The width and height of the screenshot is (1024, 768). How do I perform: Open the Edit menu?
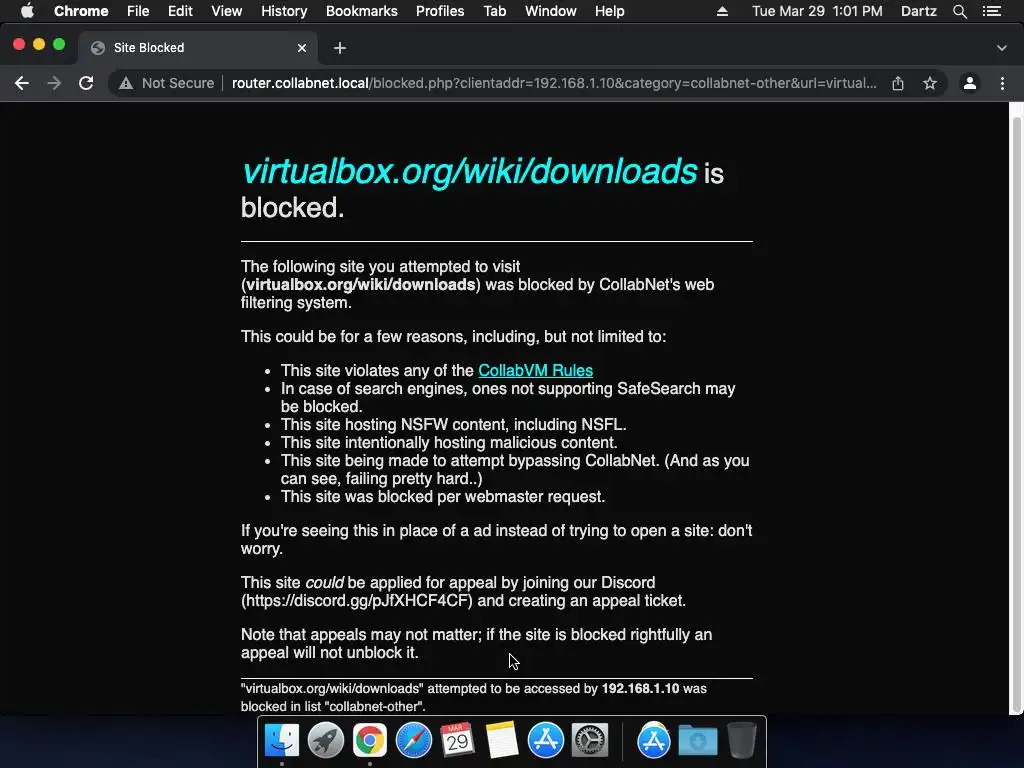click(180, 11)
